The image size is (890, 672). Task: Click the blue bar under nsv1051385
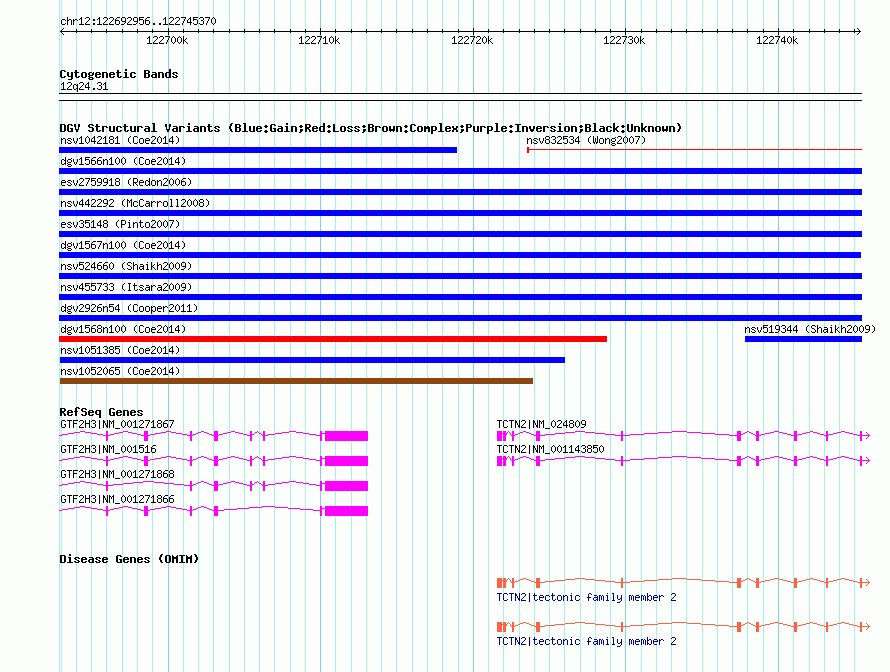tap(312, 360)
